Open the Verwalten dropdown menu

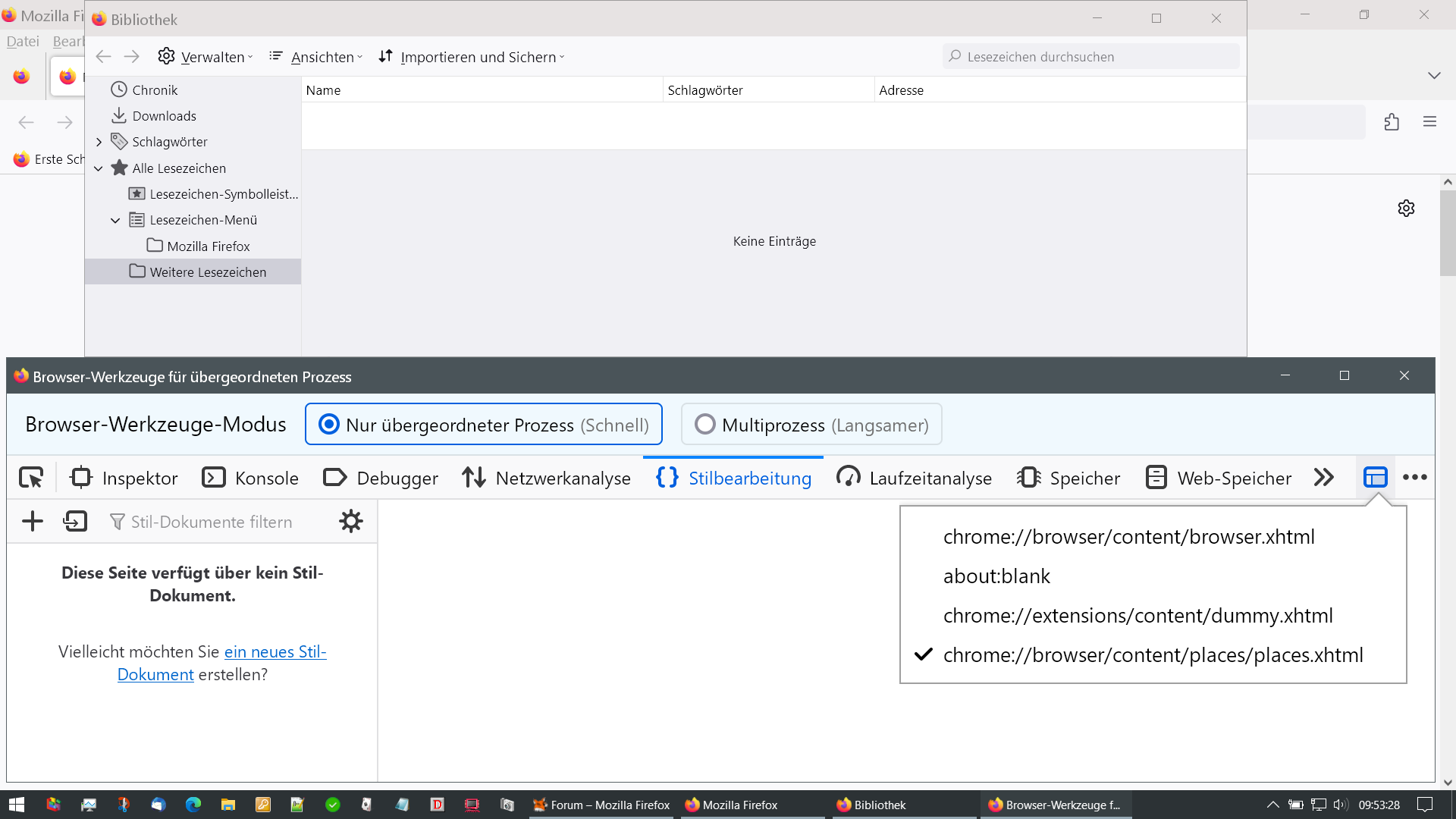206,57
